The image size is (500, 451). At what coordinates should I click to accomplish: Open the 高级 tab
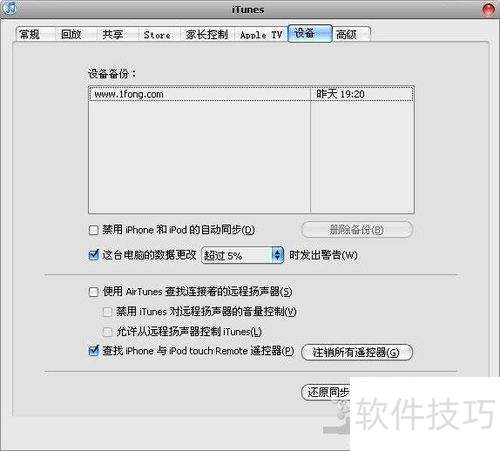tap(351, 34)
